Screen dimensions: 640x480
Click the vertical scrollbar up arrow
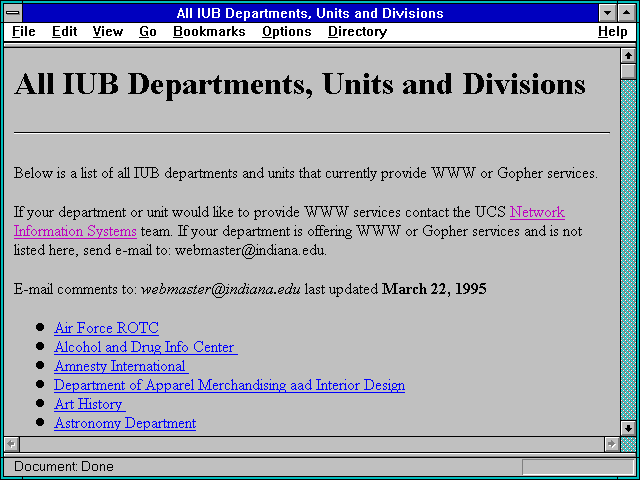(x=629, y=56)
